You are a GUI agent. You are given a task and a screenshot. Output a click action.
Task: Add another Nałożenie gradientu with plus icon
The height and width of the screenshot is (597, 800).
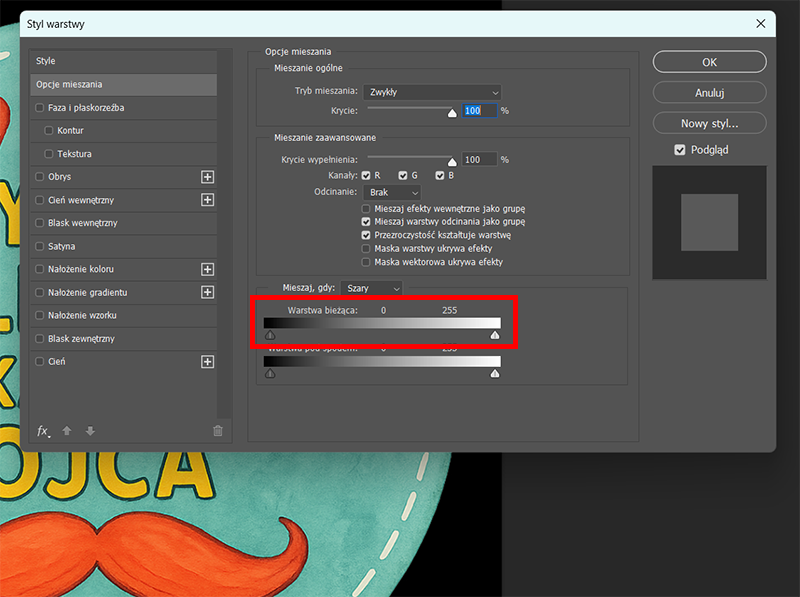click(x=208, y=292)
